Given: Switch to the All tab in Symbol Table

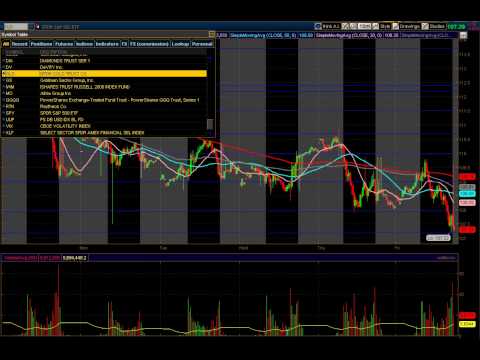Looking at the screenshot, I should tap(6, 44).
